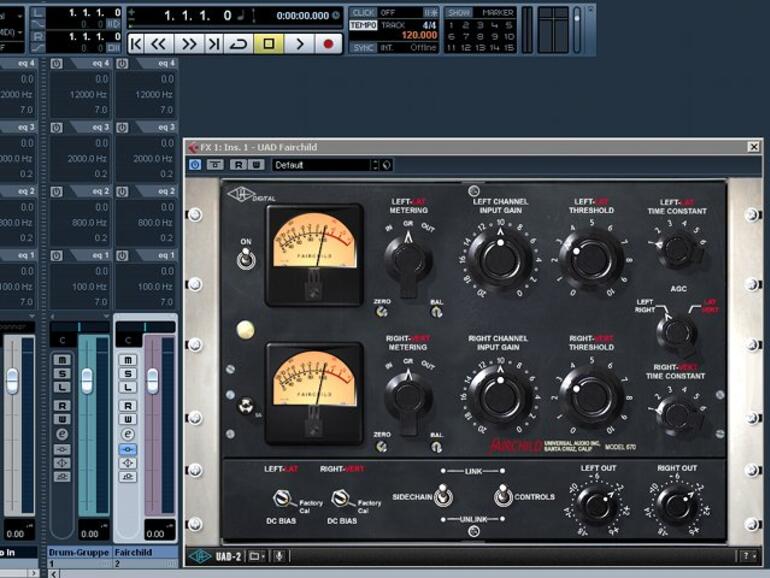Toggle the CONTROLS link switch
Image resolution: width=770 pixels, height=578 pixels.
tap(503, 497)
